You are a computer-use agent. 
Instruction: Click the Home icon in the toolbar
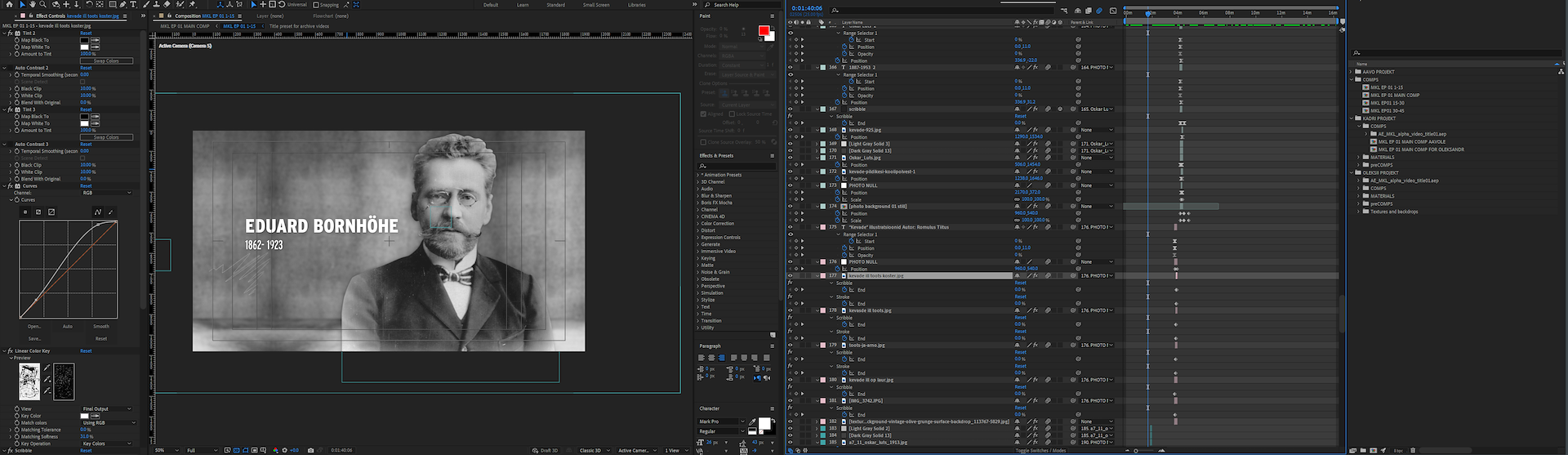click(x=9, y=5)
